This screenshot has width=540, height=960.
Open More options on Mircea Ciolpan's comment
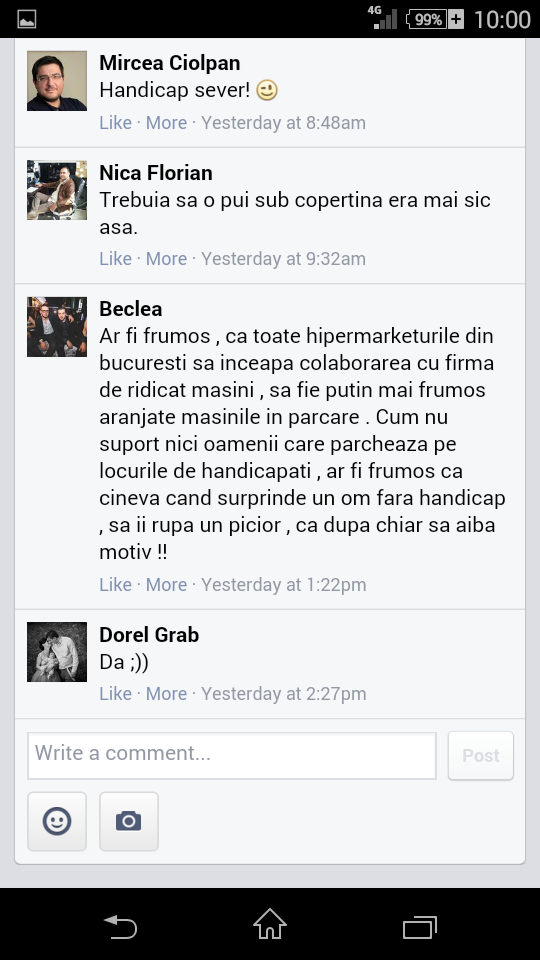[166, 122]
